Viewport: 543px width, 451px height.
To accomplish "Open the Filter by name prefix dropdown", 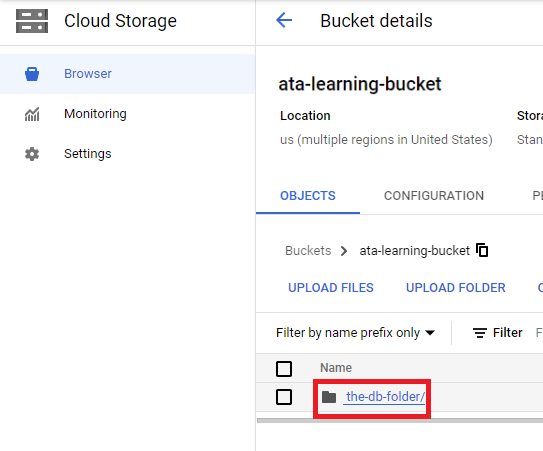I will coord(355,333).
